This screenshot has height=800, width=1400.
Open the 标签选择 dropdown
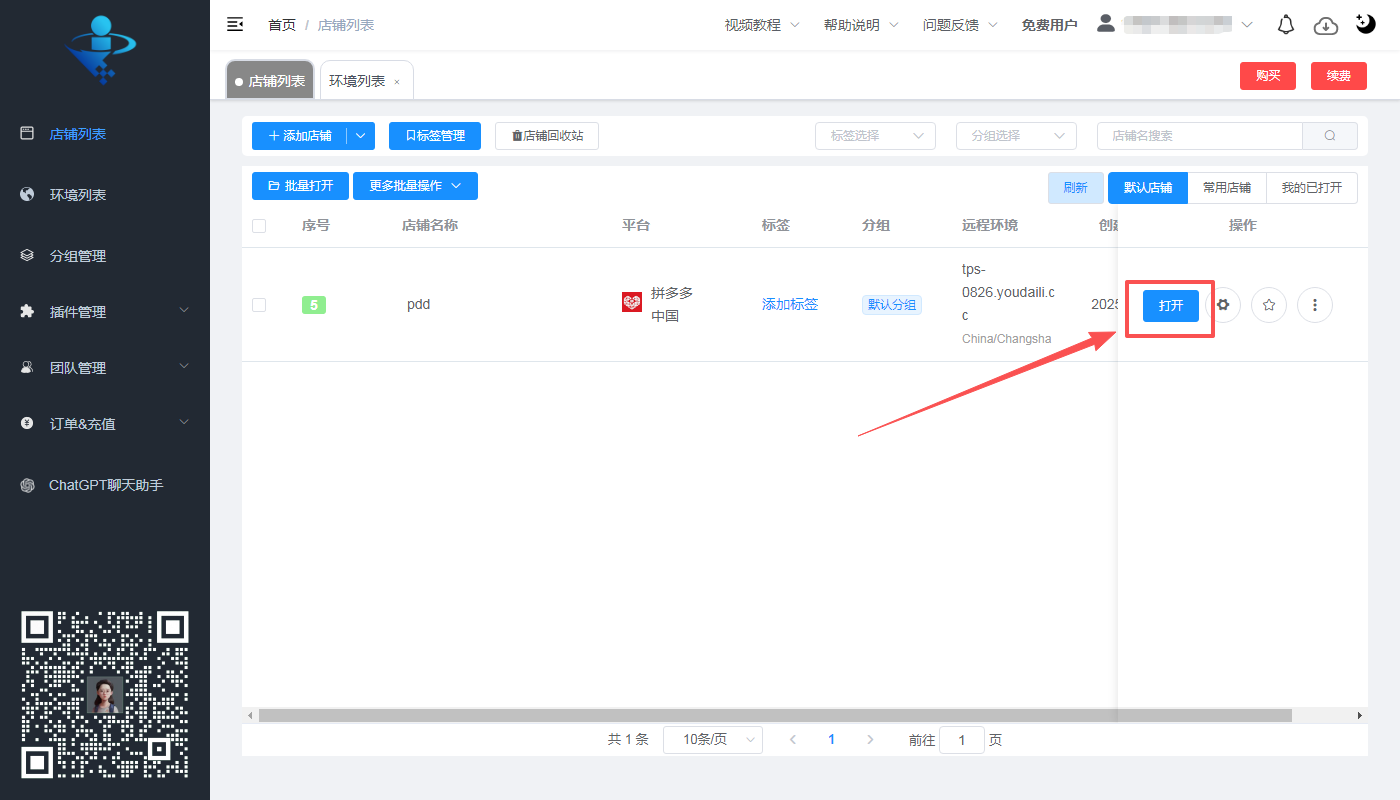tap(875, 135)
